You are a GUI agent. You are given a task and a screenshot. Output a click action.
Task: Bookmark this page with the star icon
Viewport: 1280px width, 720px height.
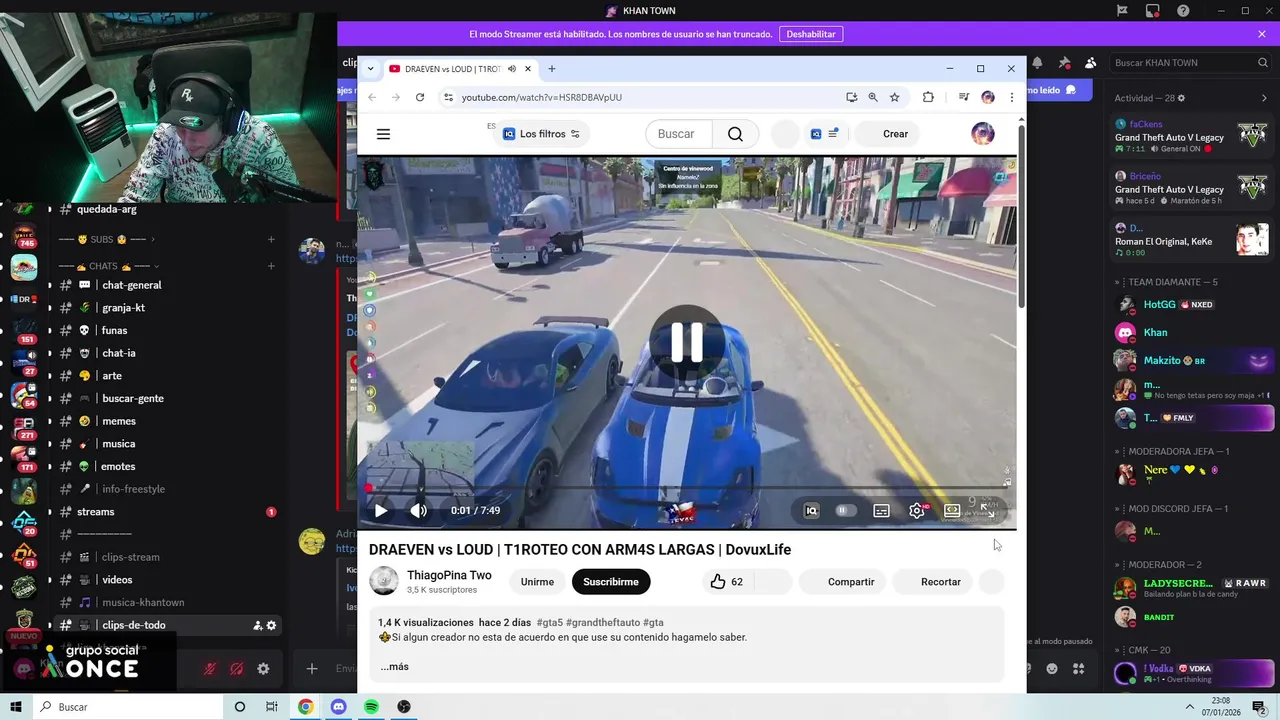pos(894,97)
